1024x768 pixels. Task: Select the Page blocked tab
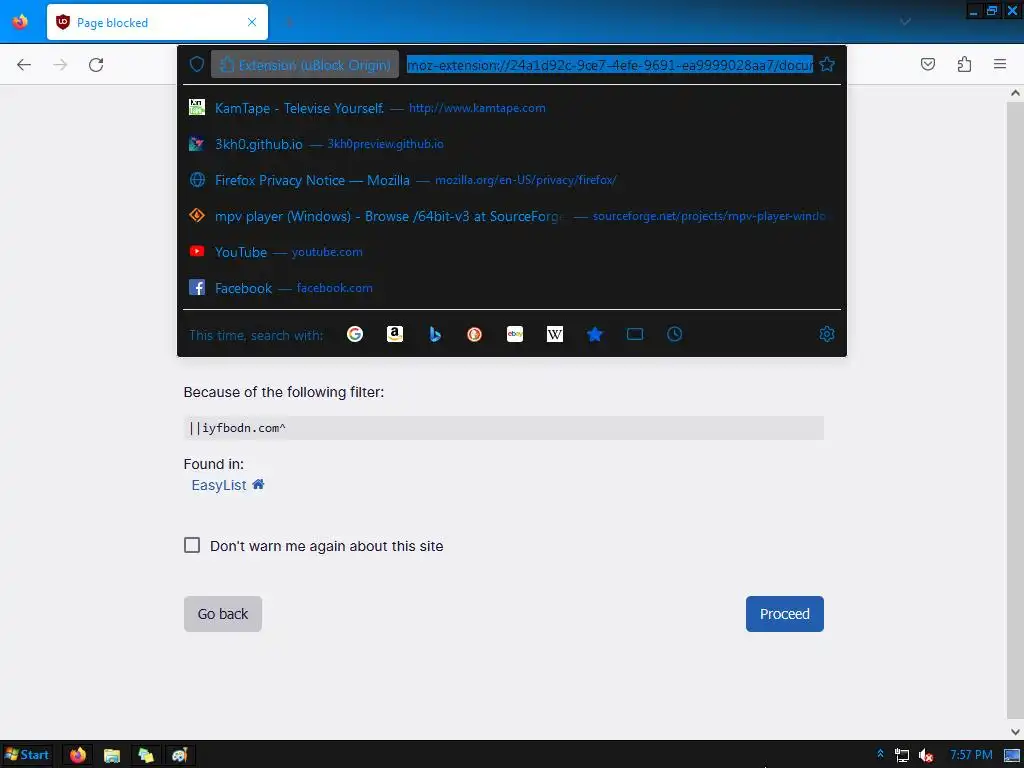157,22
